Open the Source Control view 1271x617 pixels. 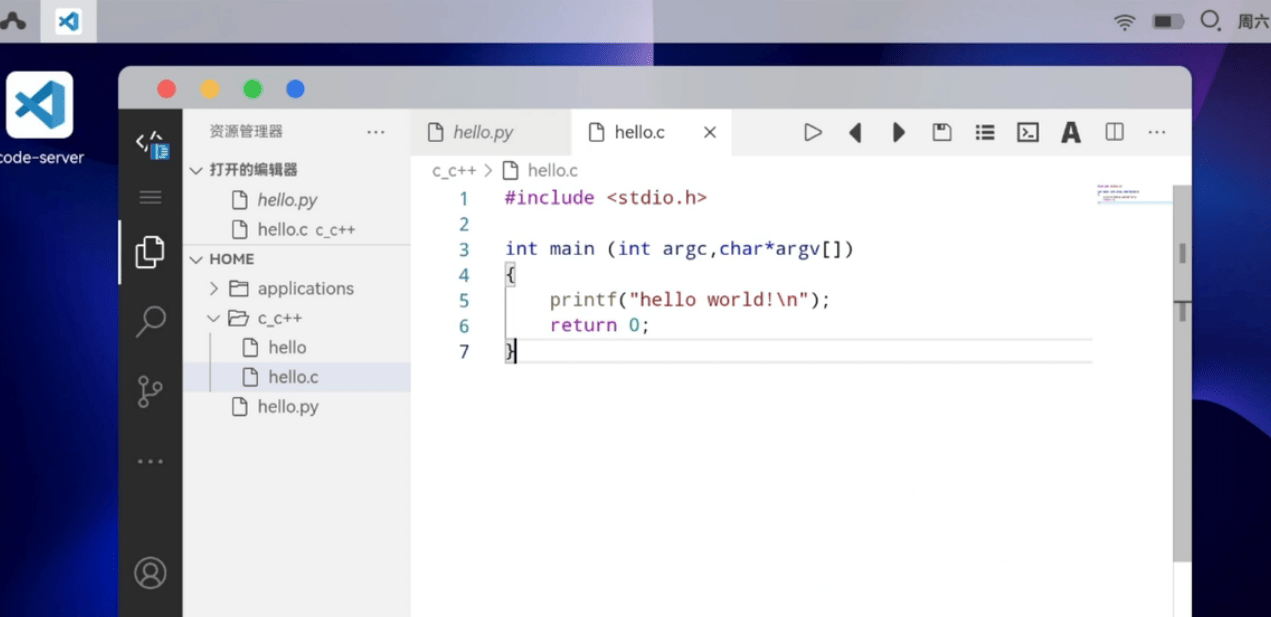coord(150,392)
